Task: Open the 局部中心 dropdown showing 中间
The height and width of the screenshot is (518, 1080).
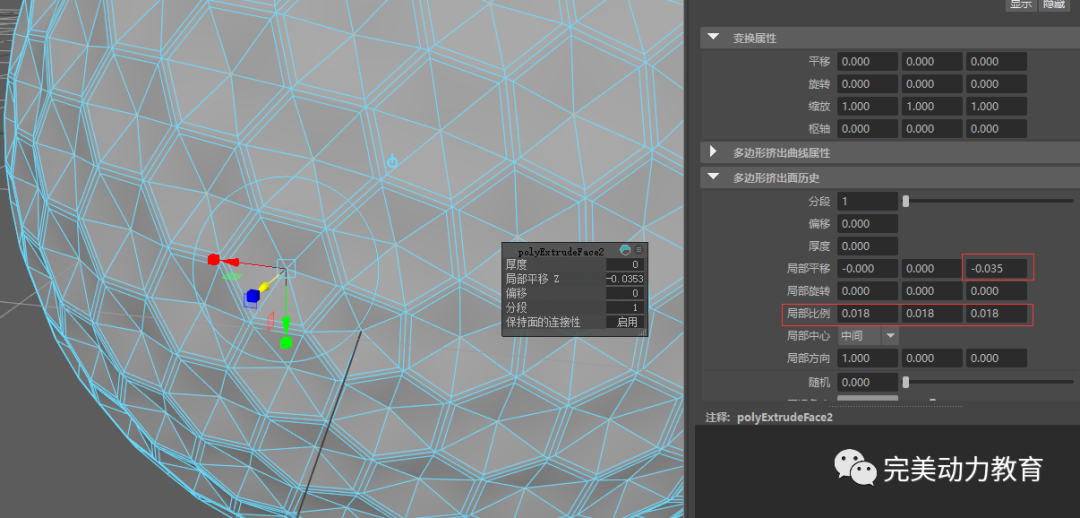Action: 868,335
